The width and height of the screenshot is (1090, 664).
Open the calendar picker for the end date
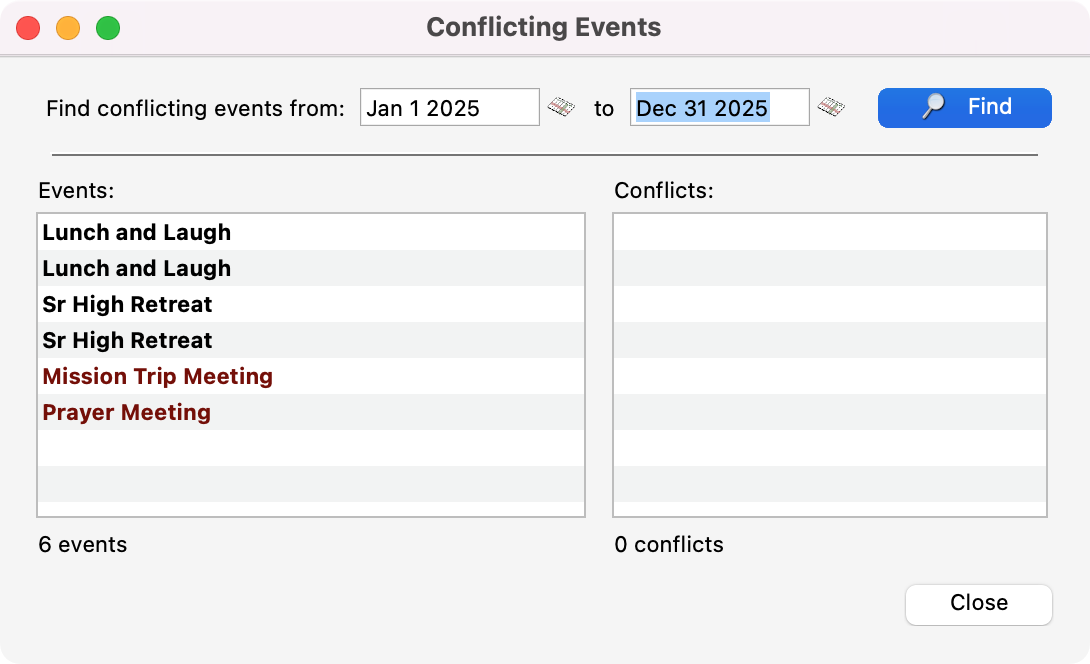coord(831,107)
